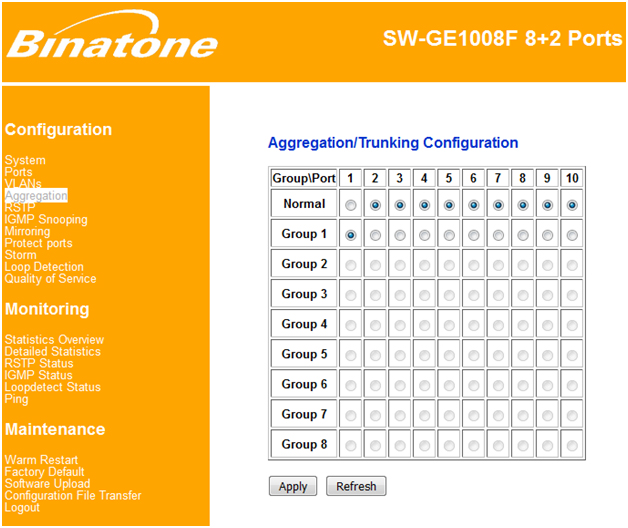Open Quality of Service settings

pos(51,279)
